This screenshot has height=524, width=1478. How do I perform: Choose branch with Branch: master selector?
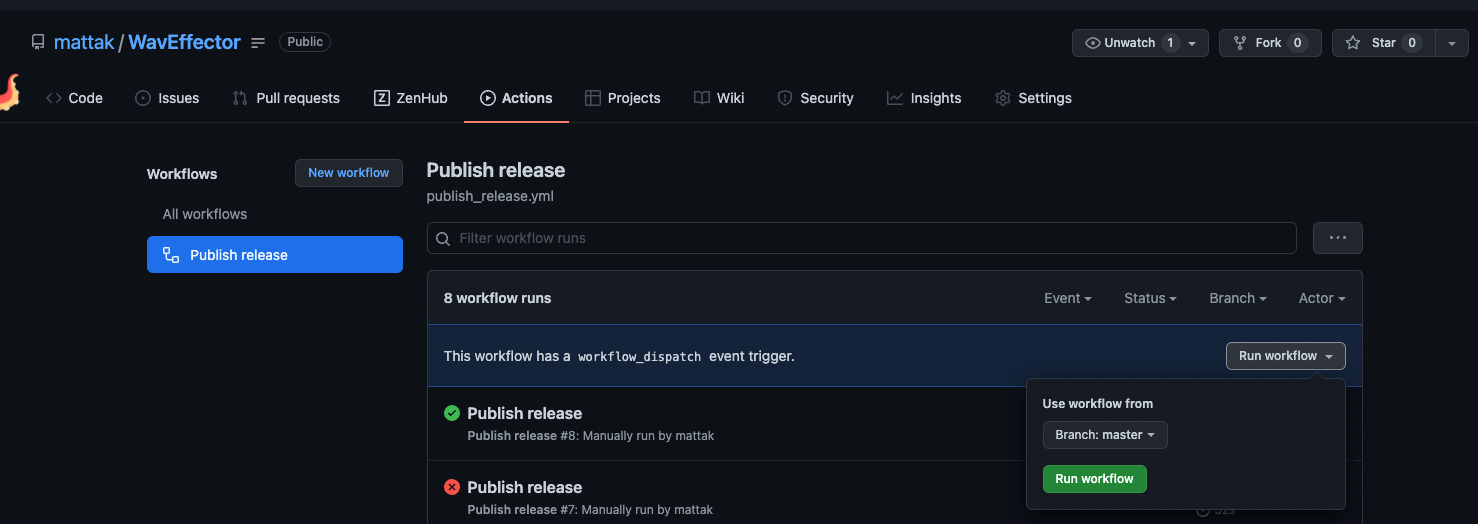pos(1105,435)
